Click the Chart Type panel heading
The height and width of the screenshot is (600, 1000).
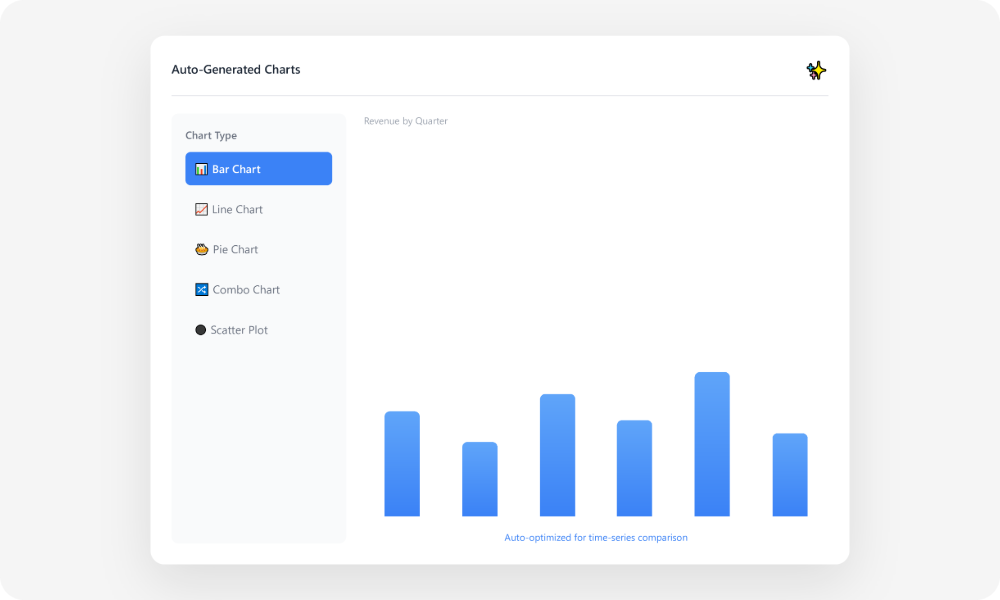tap(210, 135)
